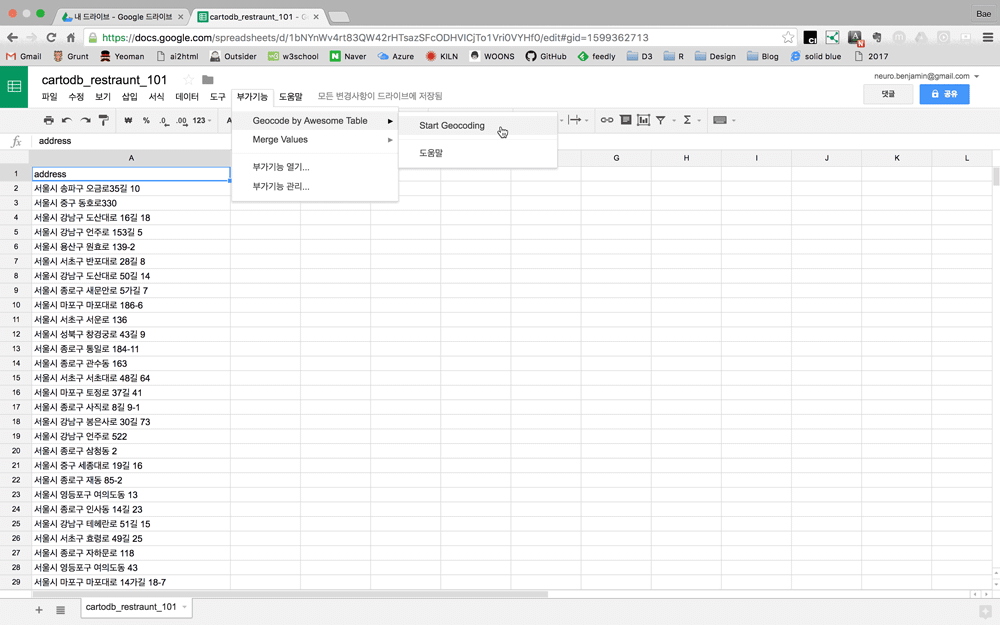The image size is (1000, 625).
Task: Open the D3 bookmarks folder
Action: point(640,56)
